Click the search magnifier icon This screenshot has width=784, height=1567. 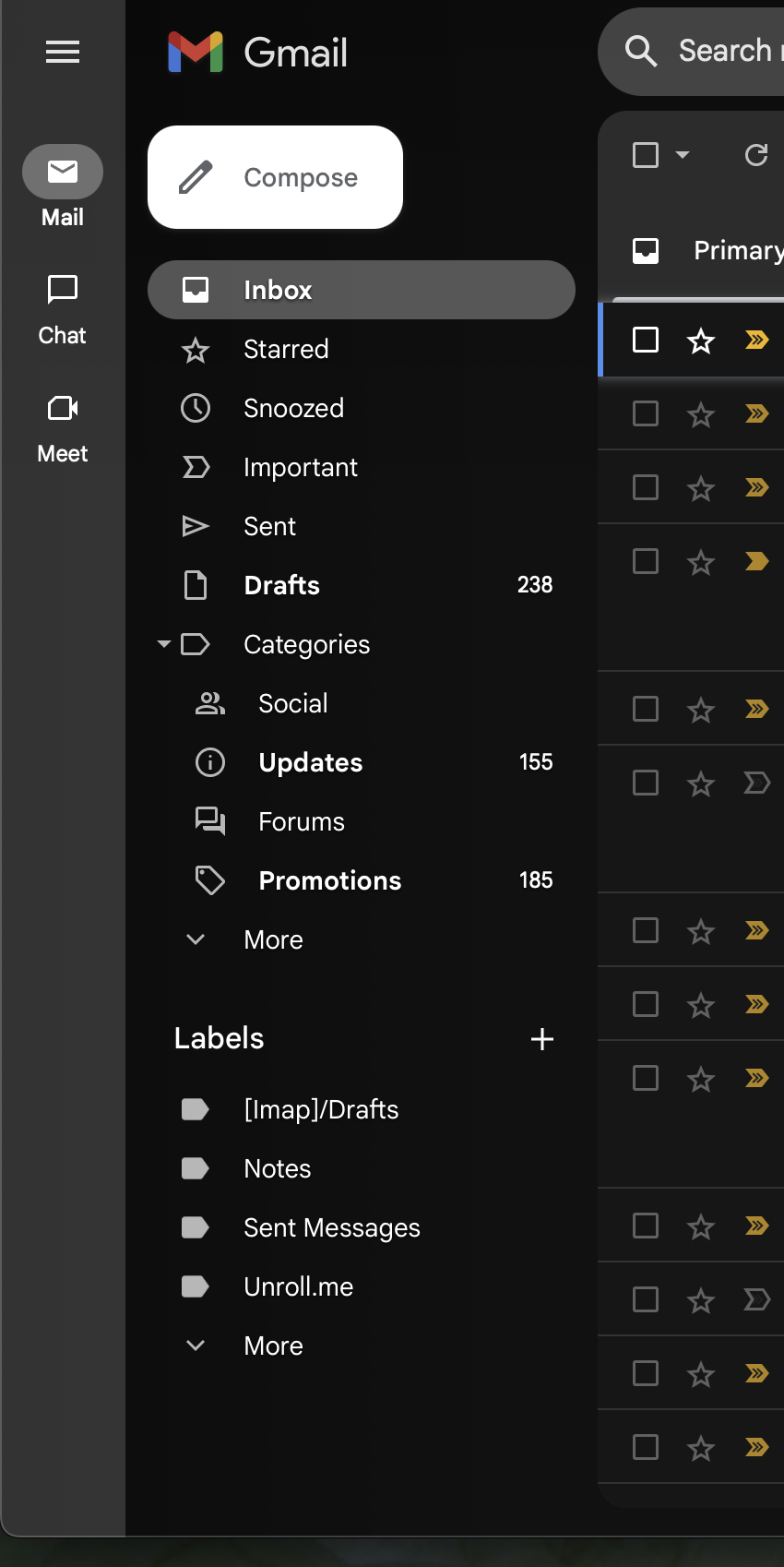(641, 51)
